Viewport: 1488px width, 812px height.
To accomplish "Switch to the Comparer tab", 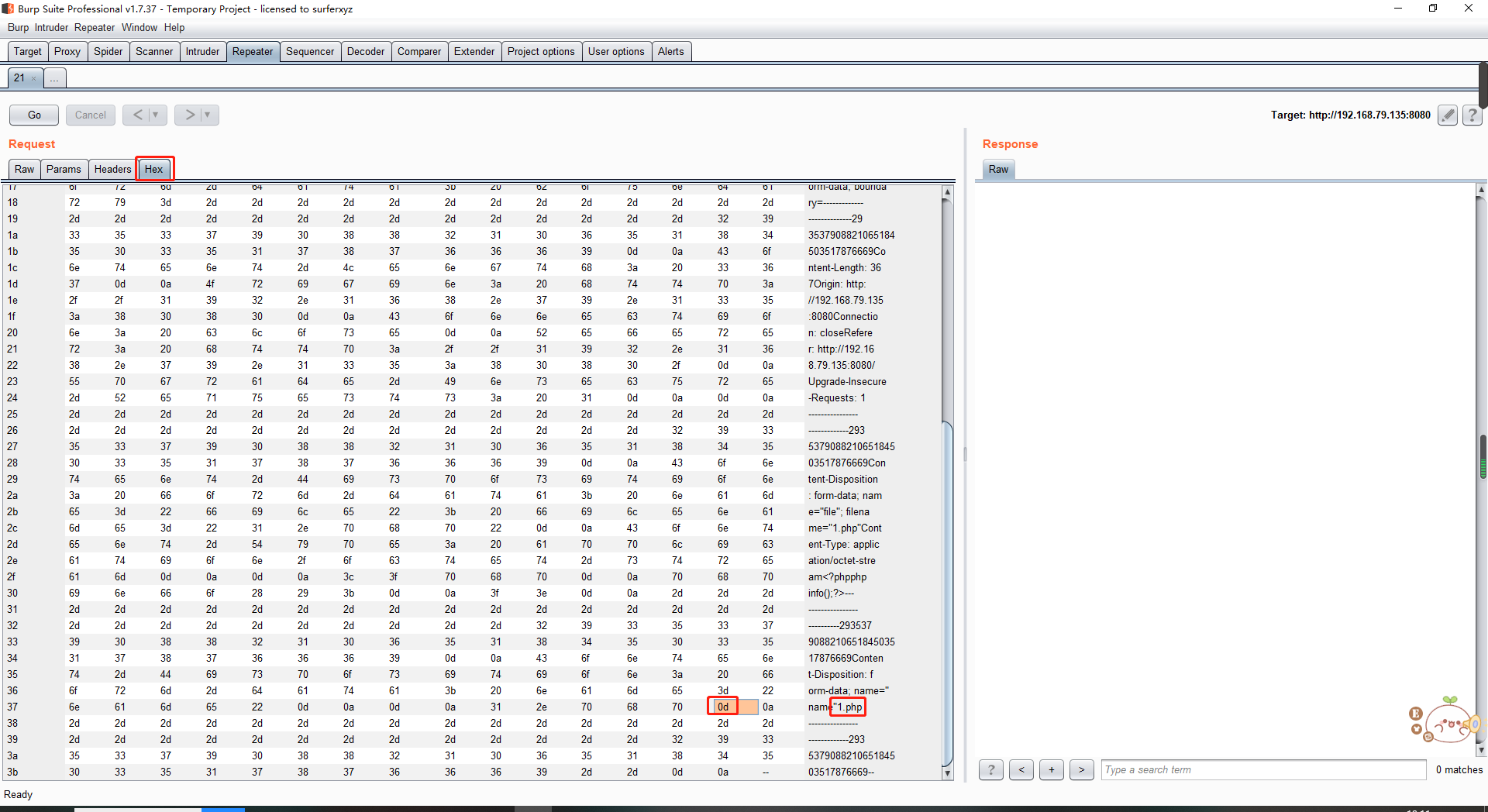I will pyautogui.click(x=419, y=51).
